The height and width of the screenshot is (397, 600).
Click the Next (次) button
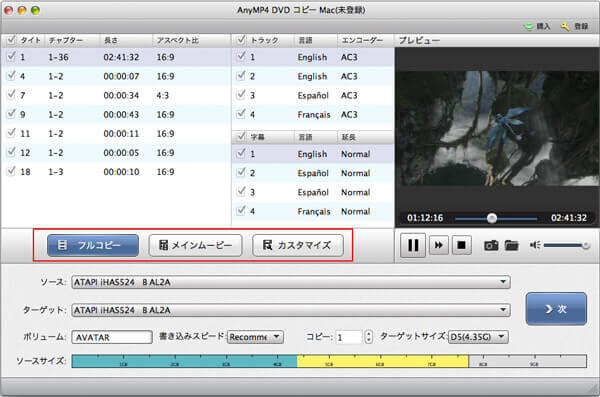(556, 309)
